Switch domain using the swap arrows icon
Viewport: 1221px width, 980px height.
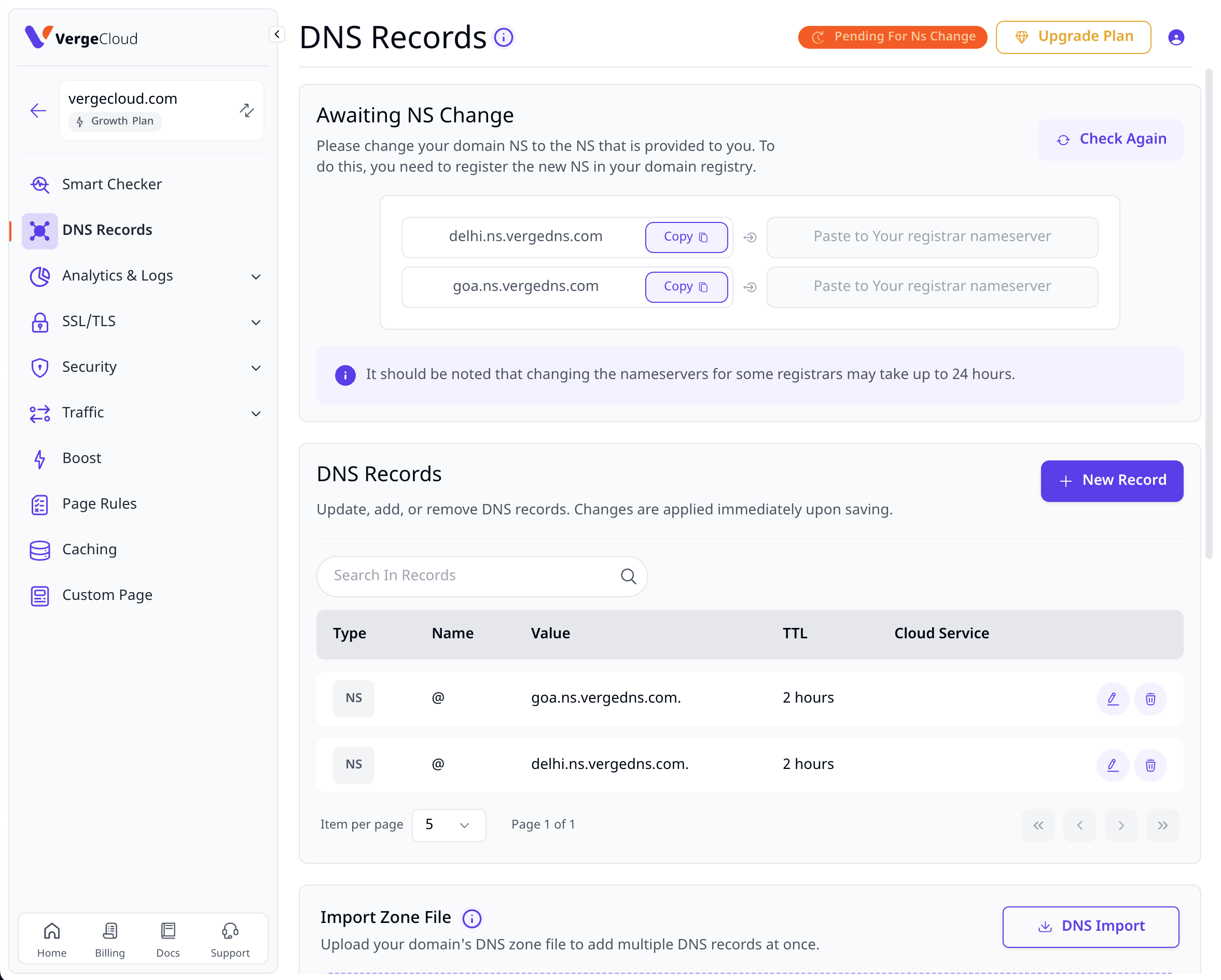246,110
